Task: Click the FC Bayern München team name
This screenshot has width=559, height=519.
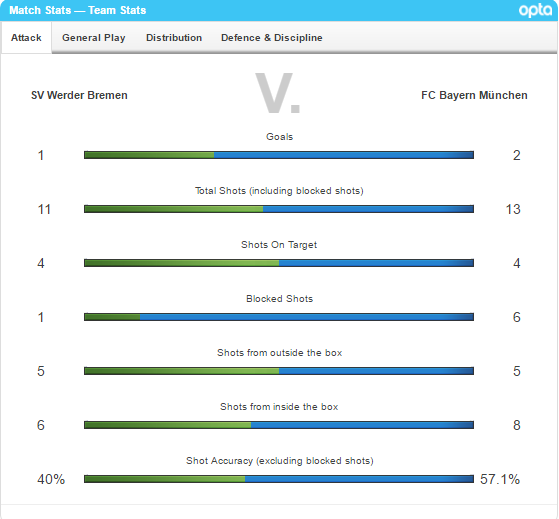Action: pos(474,96)
